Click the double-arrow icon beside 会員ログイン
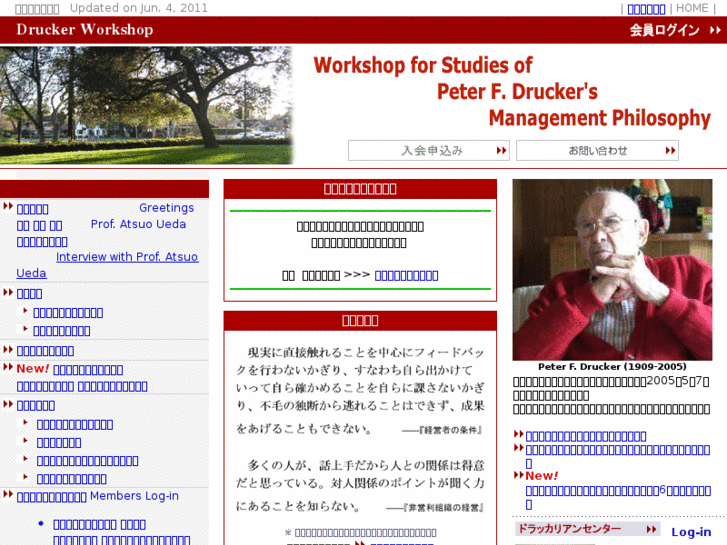The height and width of the screenshot is (545, 727). pyautogui.click(x=715, y=30)
